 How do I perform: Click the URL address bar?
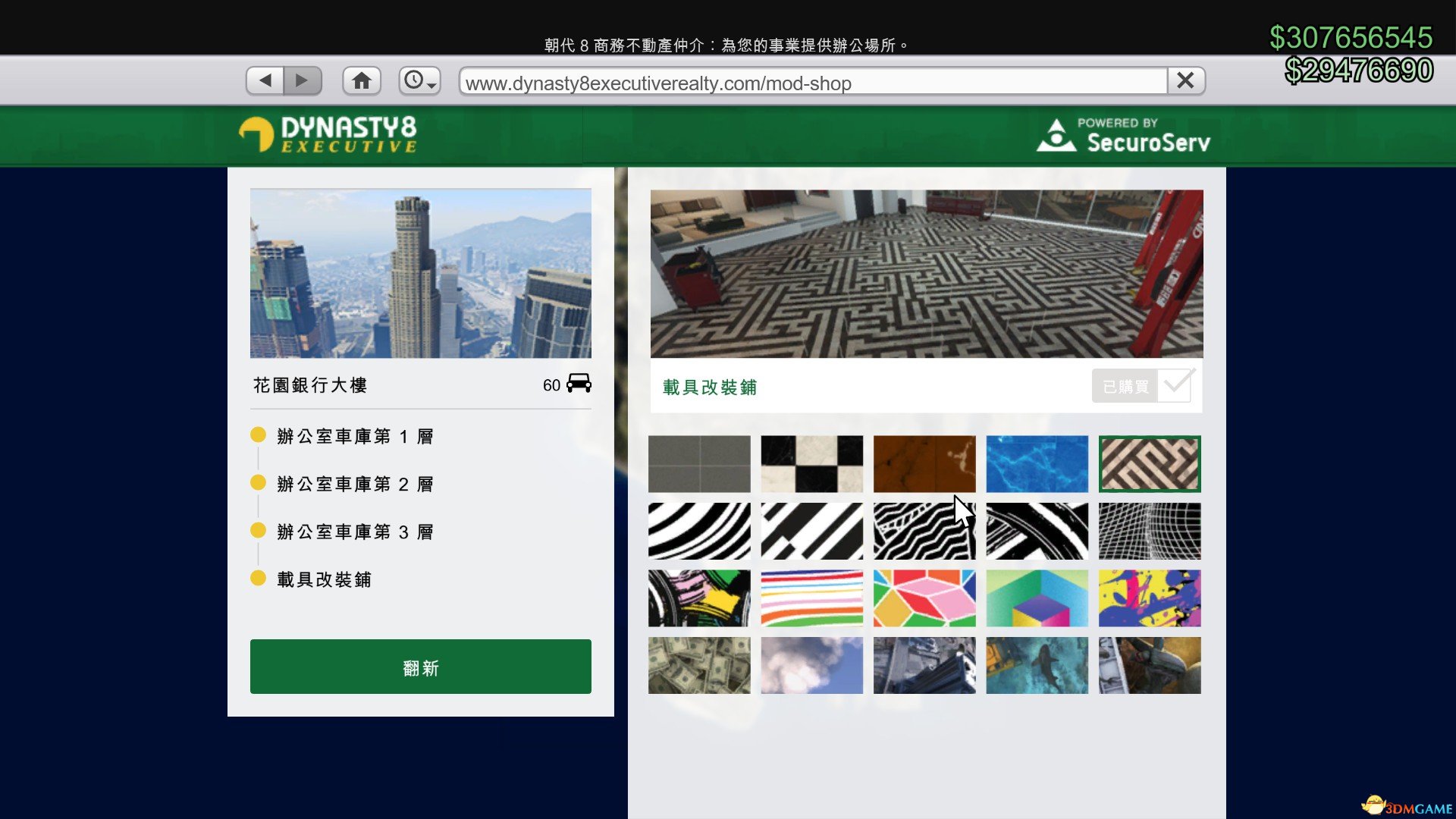(813, 81)
